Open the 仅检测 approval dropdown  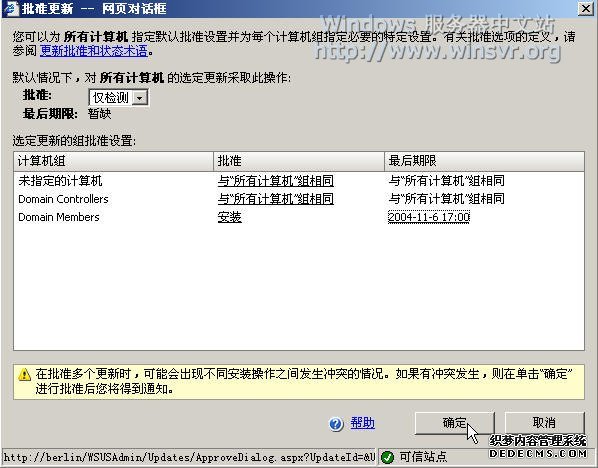point(118,98)
